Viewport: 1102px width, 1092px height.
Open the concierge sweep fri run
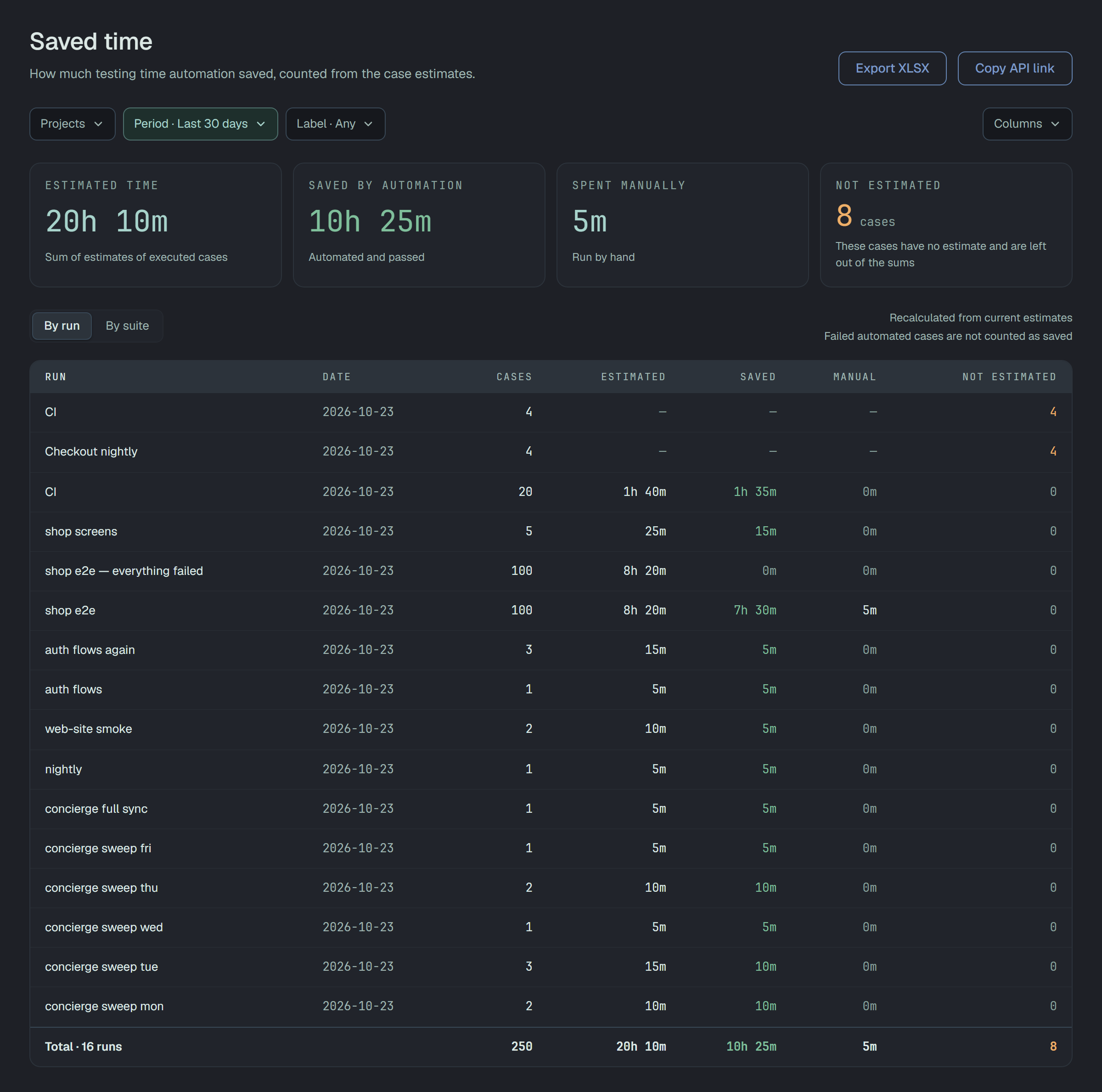[551, 848]
